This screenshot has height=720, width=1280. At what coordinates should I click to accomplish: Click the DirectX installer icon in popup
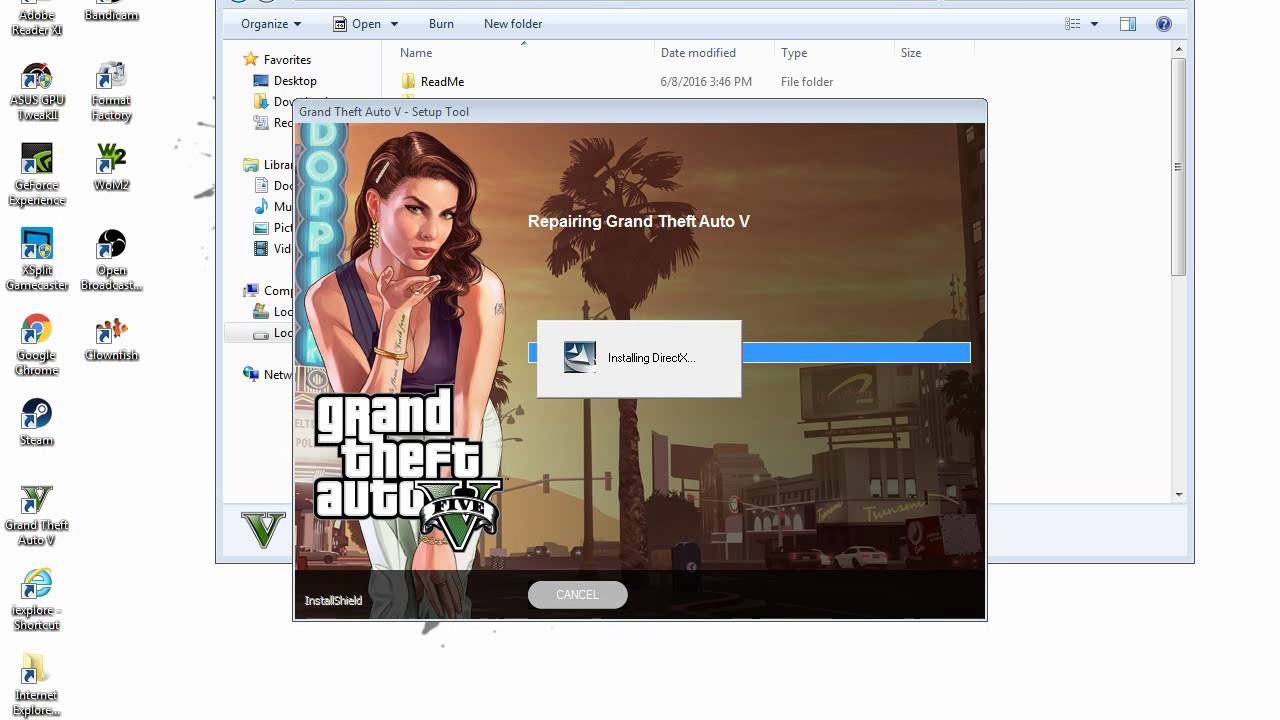tap(580, 357)
